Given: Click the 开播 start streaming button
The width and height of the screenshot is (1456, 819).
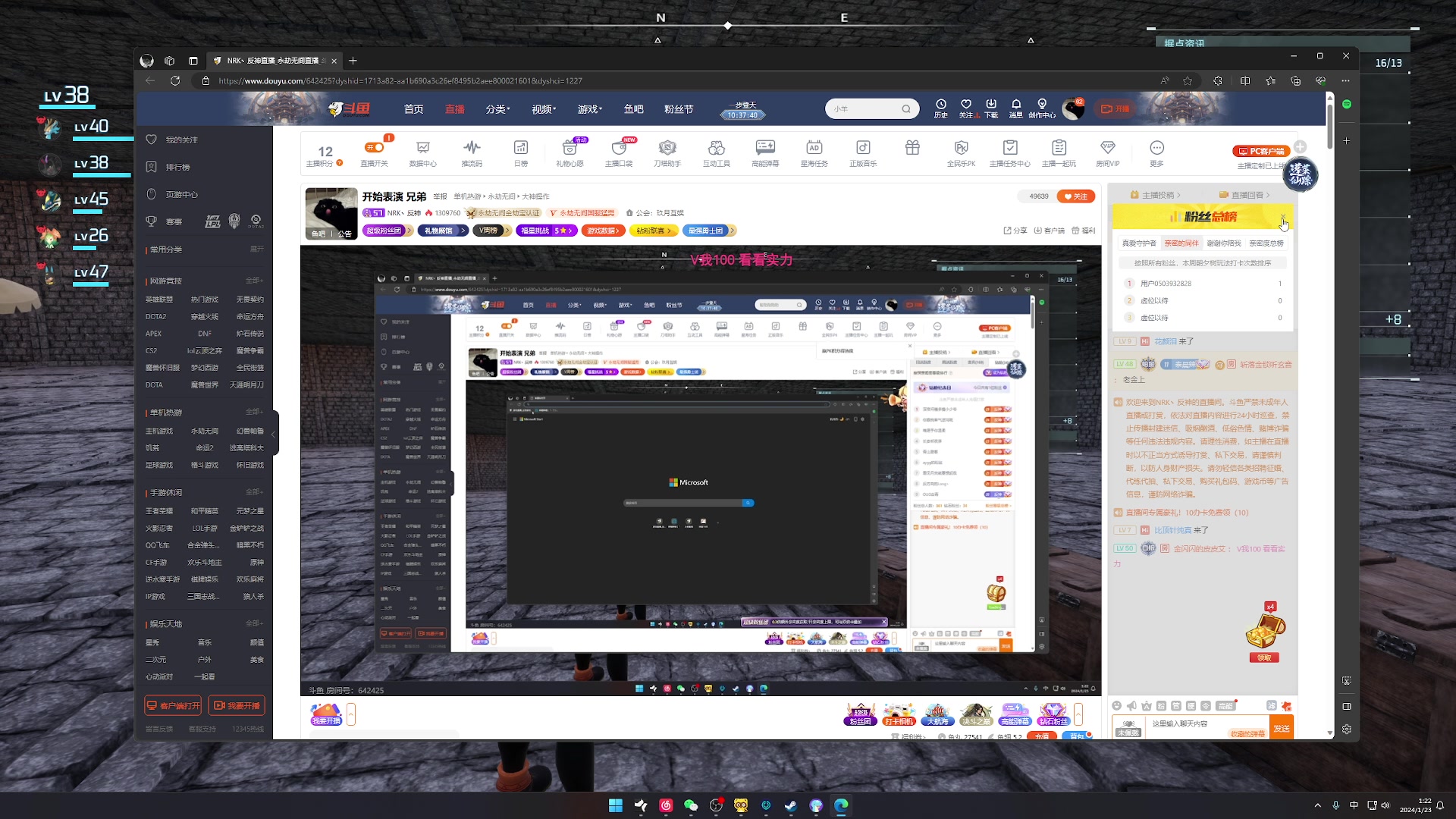Looking at the screenshot, I should coord(1116,109).
